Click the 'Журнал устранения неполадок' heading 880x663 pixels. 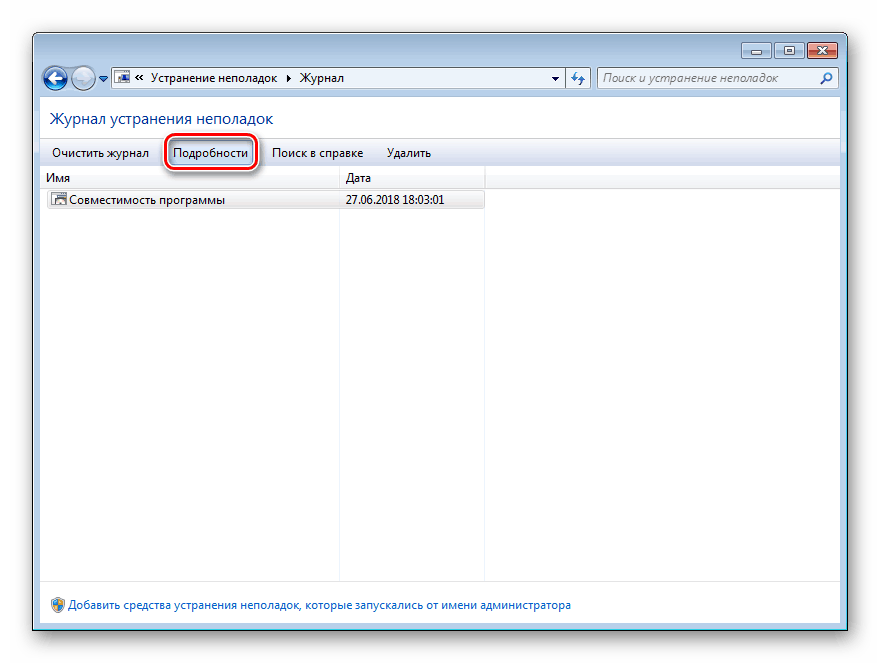pyautogui.click(x=161, y=119)
